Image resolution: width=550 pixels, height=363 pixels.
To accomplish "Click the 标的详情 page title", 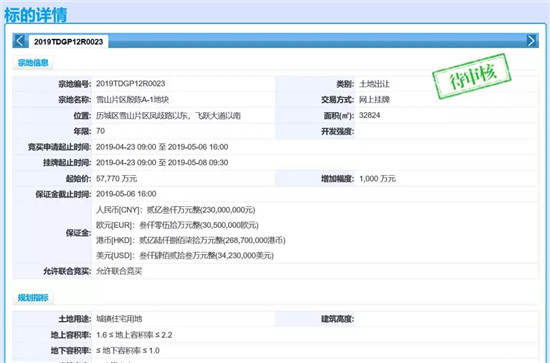I will [x=35, y=15].
